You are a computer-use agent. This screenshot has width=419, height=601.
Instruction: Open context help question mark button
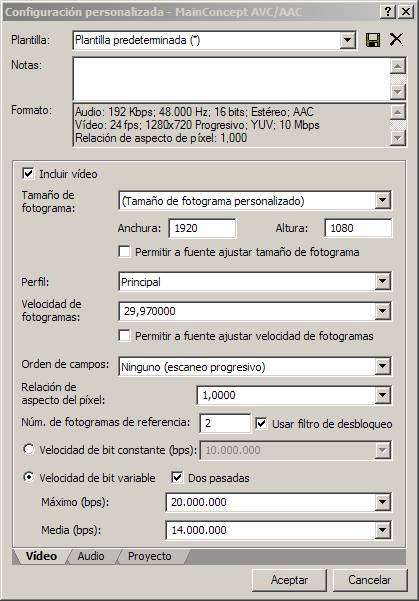click(388, 11)
